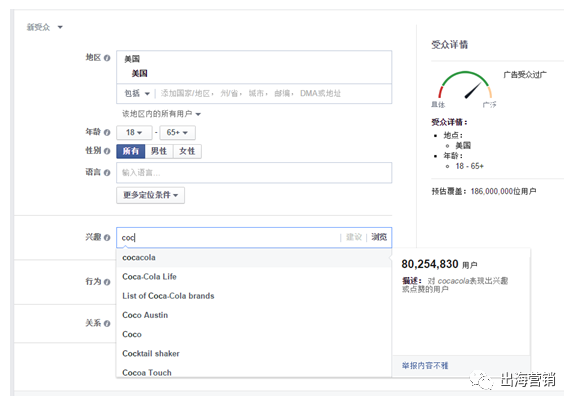Open maximum age 65+ dropdown

[177, 133]
